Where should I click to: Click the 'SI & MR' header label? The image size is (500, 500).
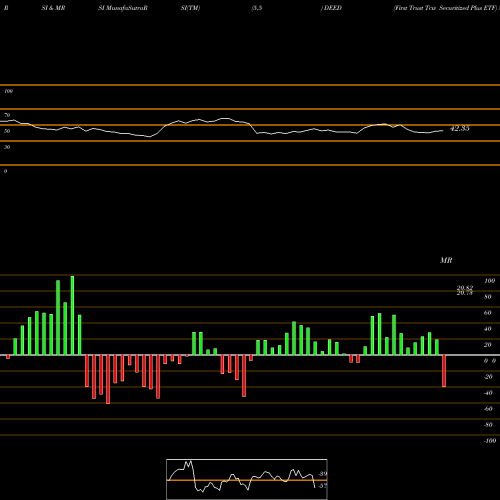tap(53, 8)
